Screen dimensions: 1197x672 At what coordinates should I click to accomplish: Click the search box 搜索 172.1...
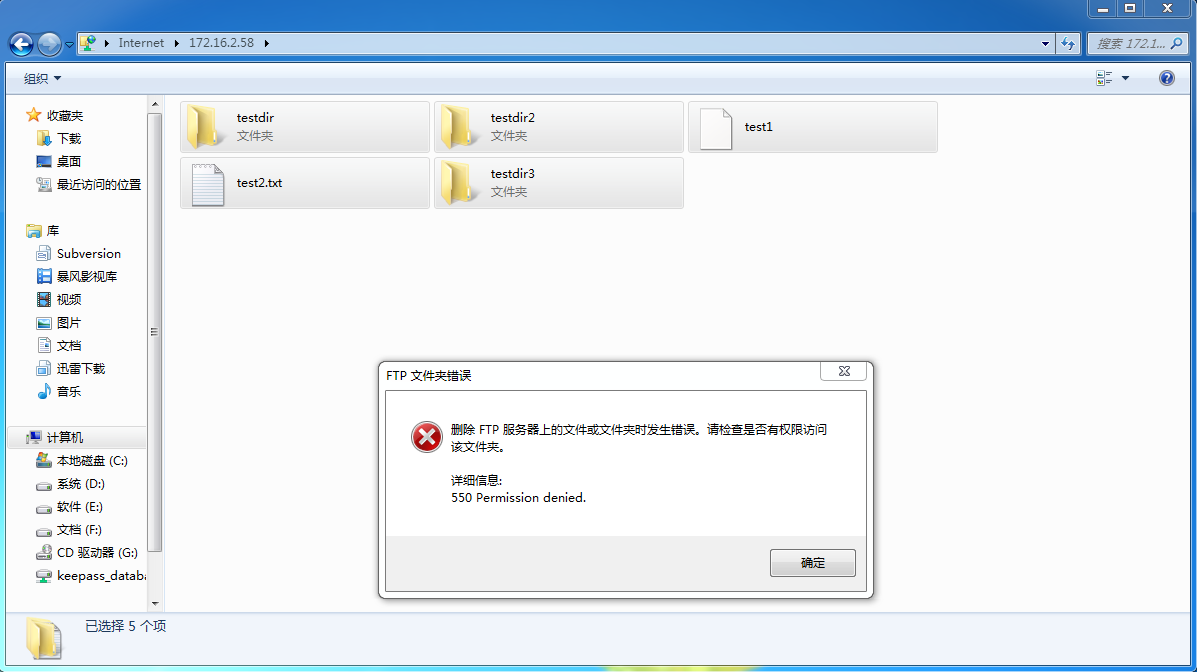[1130, 44]
